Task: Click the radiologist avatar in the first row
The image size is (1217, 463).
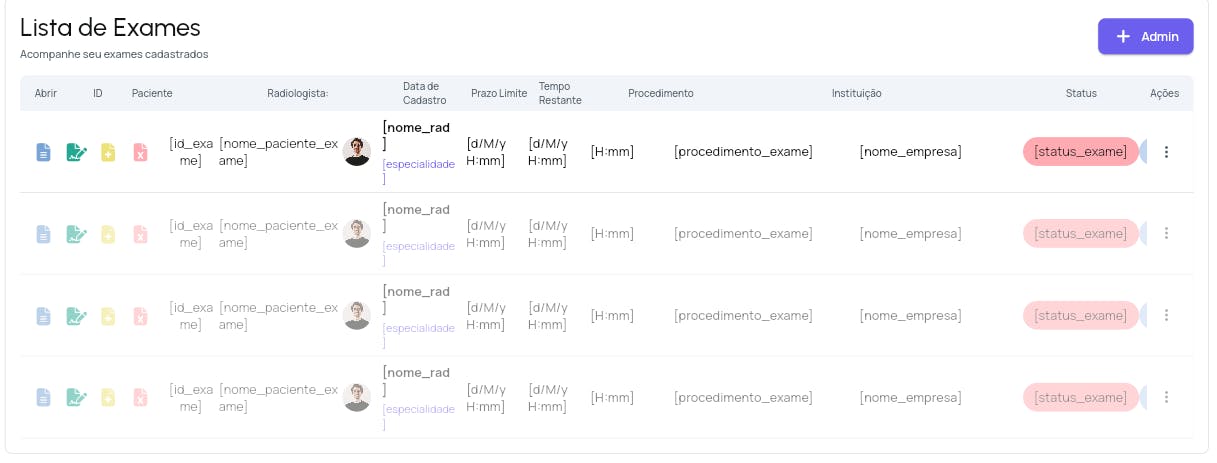Action: pyautogui.click(x=357, y=151)
